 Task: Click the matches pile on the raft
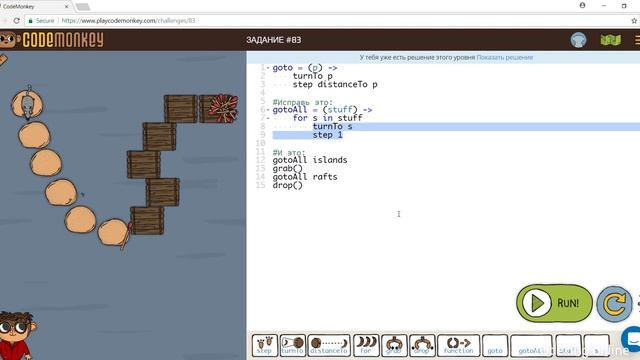(x=223, y=108)
